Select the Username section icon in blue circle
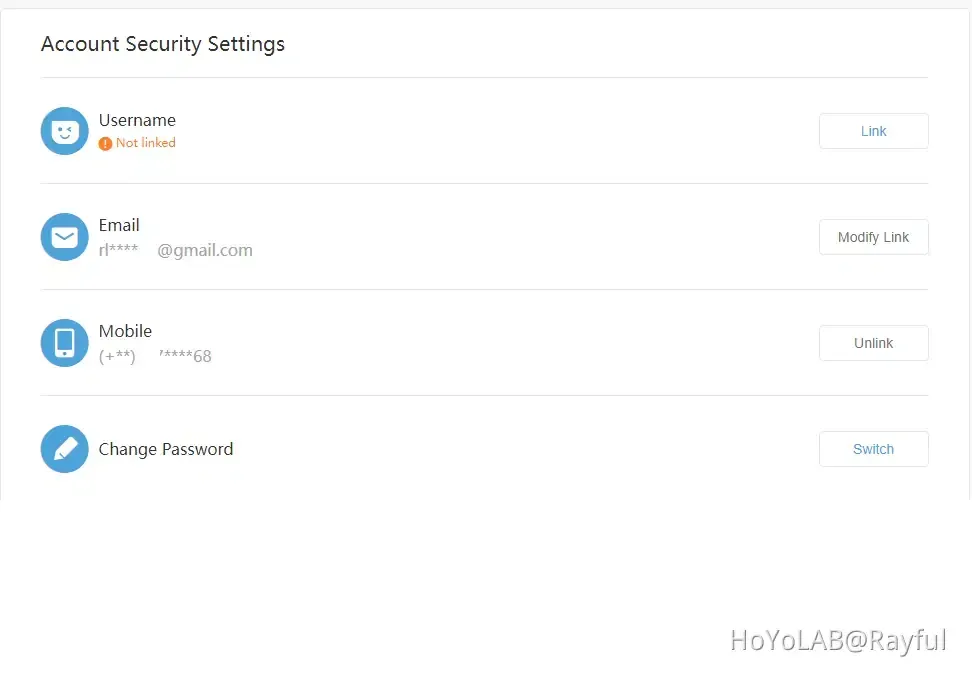The image size is (972, 684). pyautogui.click(x=64, y=130)
